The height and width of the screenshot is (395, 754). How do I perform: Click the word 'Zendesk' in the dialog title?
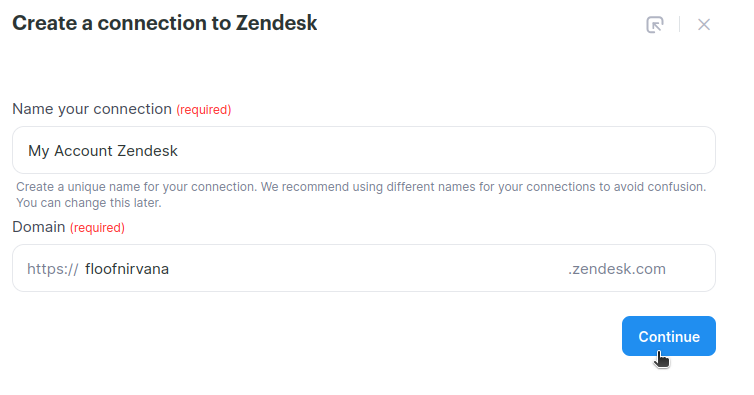pos(276,23)
